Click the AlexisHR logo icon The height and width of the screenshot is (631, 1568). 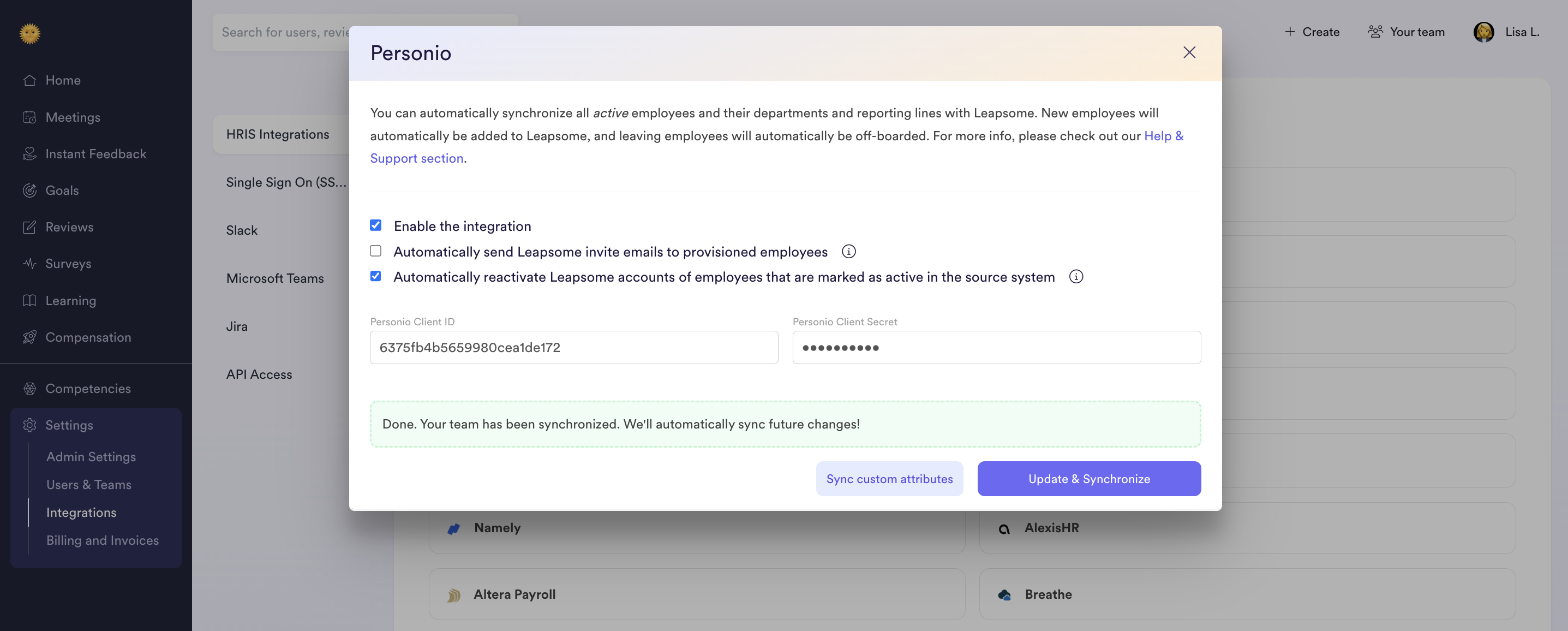1004,529
